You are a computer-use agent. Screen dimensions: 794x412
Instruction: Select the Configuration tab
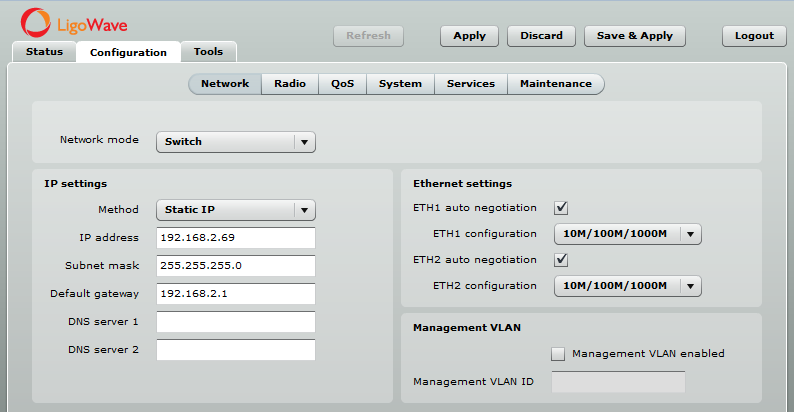pyautogui.click(x=128, y=52)
